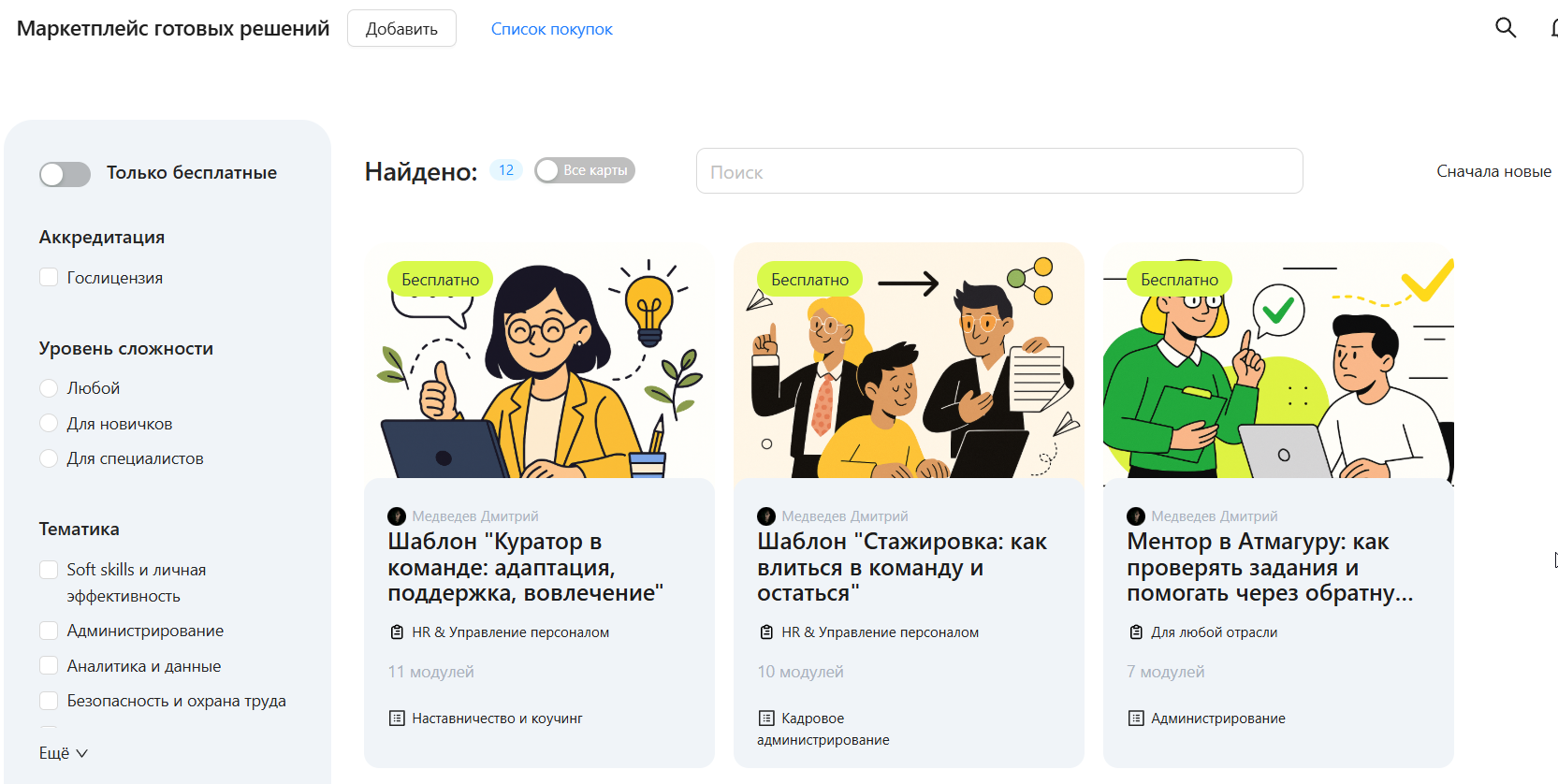Click author avatar on the Стажировка card
The height and width of the screenshot is (784, 1558).
tap(766, 516)
